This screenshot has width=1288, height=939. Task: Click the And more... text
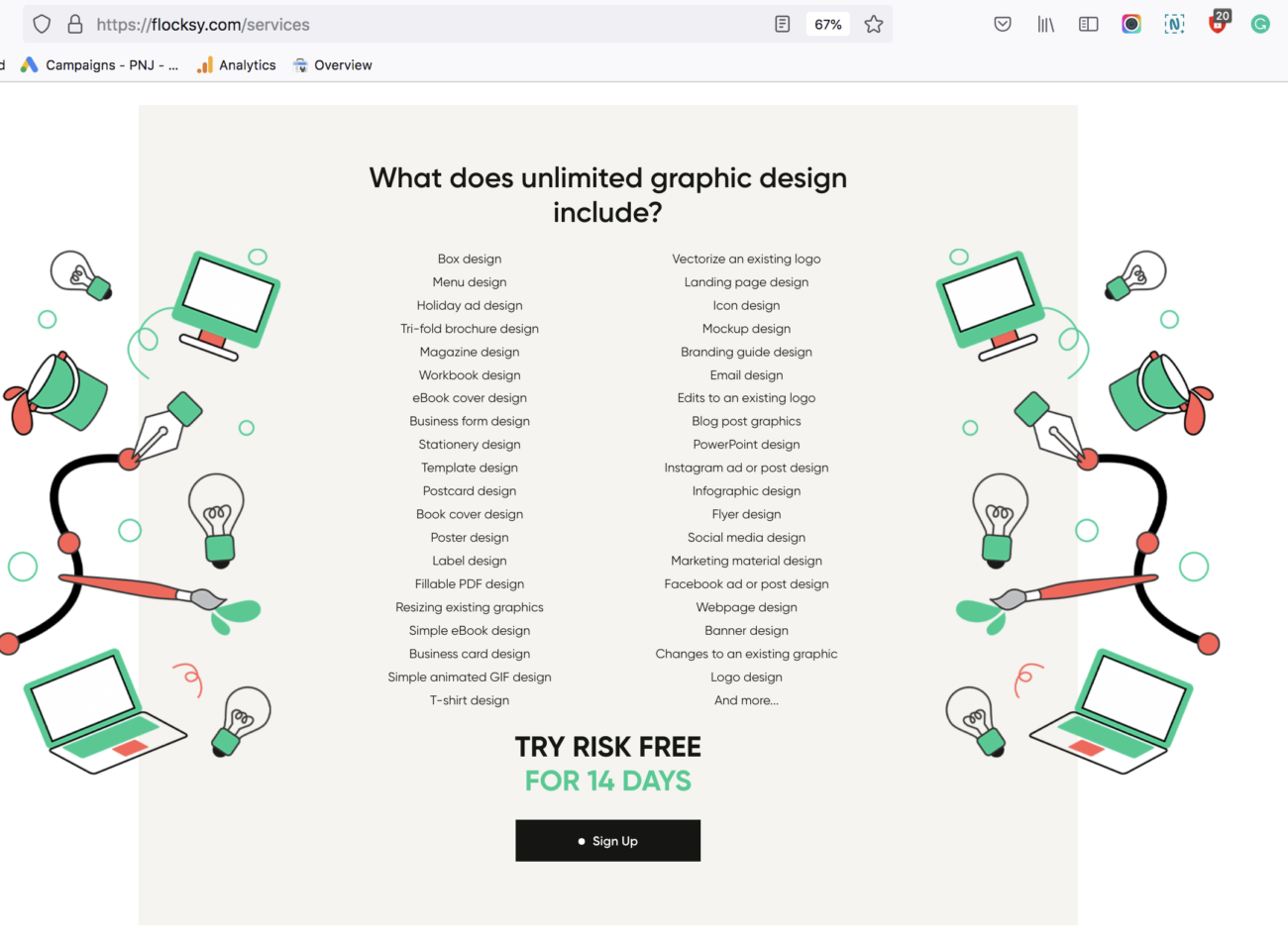746,700
